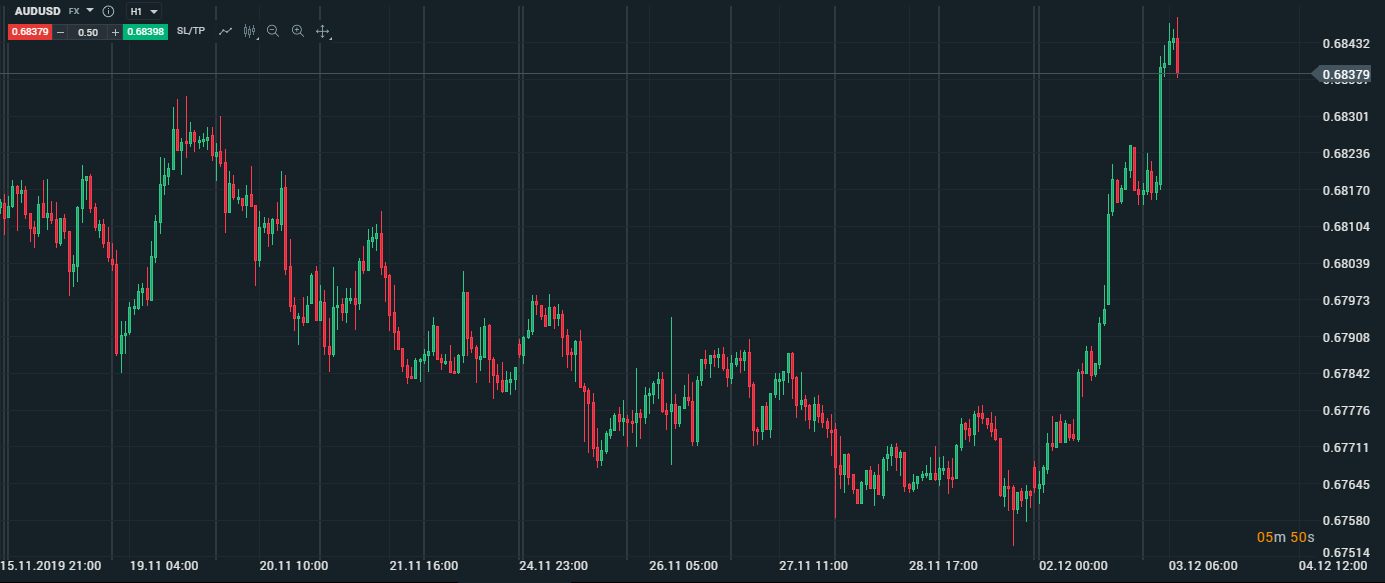Decrease trade volume with minus button
This screenshot has width=1385, height=583.
pyautogui.click(x=60, y=32)
